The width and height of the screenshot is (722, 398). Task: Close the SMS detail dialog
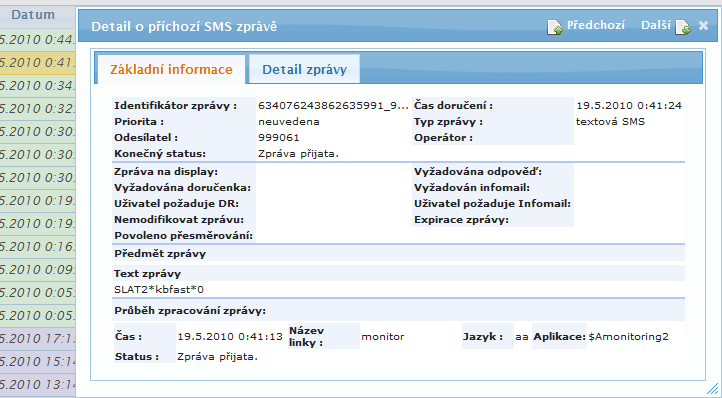(x=703, y=26)
